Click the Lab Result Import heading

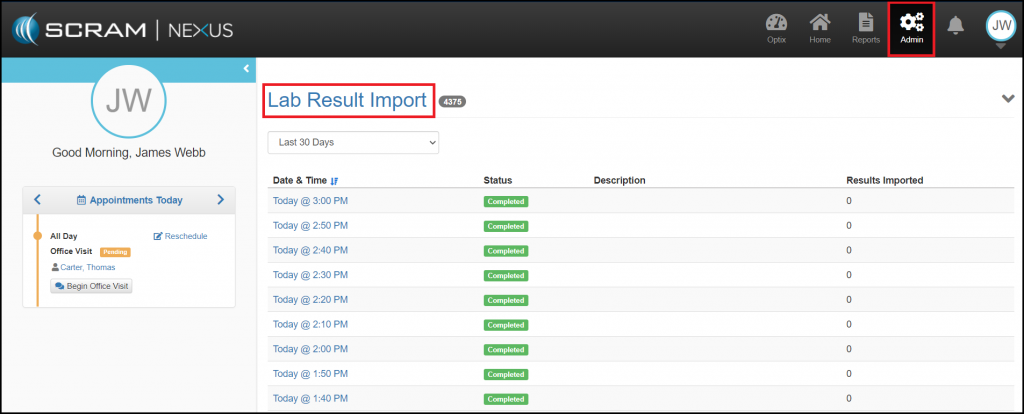tap(347, 100)
